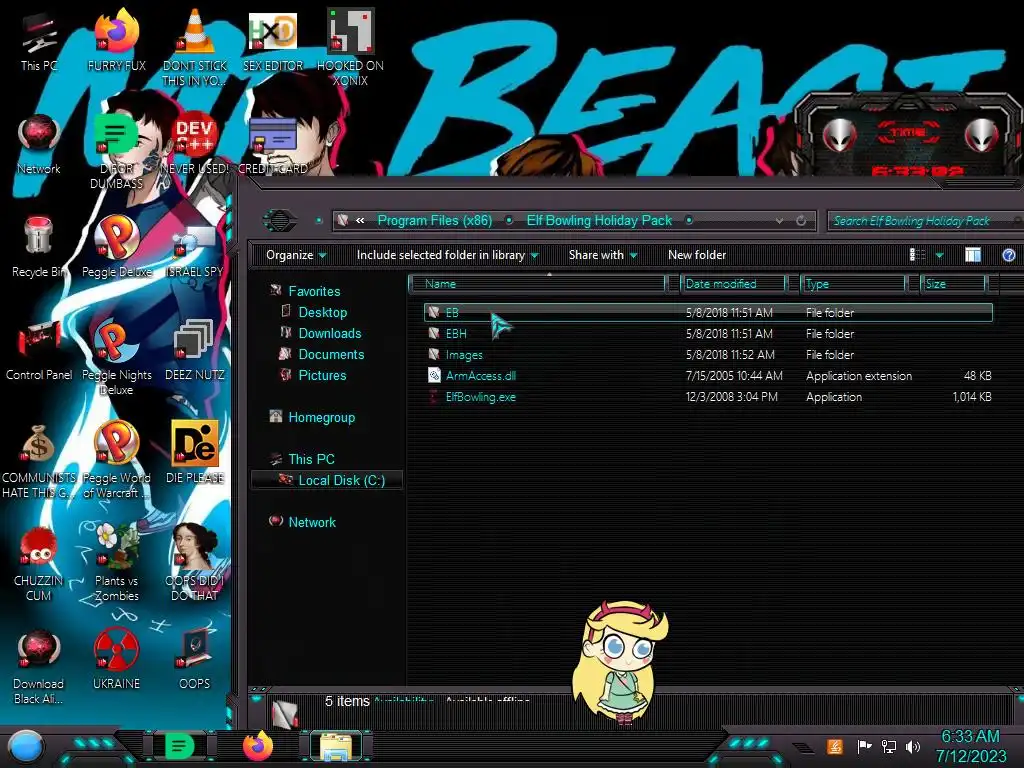Open the Peggle Nights Deluxe icon

pyautogui.click(x=116, y=357)
